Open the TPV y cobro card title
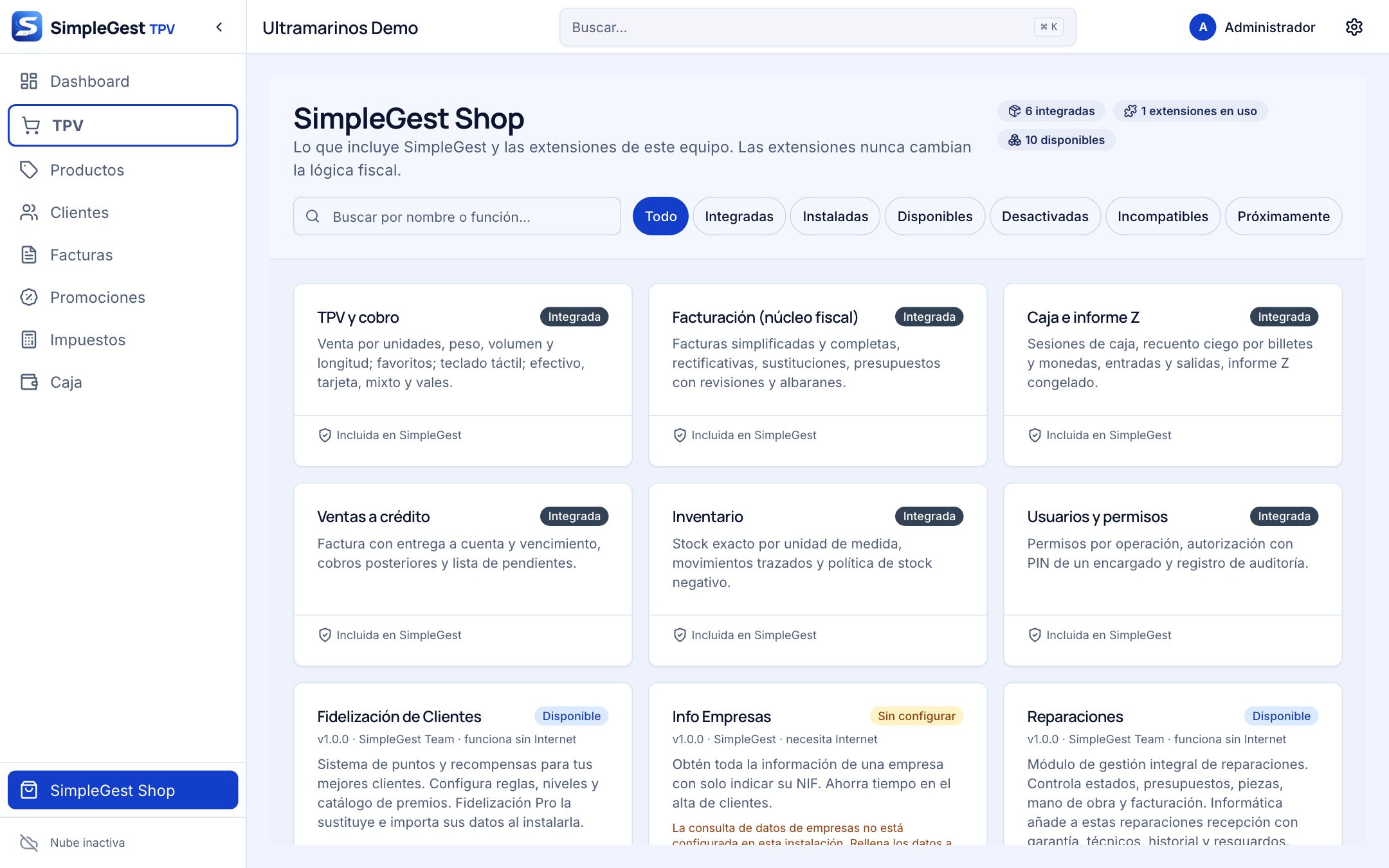This screenshot has height=868, width=1389. [x=358, y=317]
